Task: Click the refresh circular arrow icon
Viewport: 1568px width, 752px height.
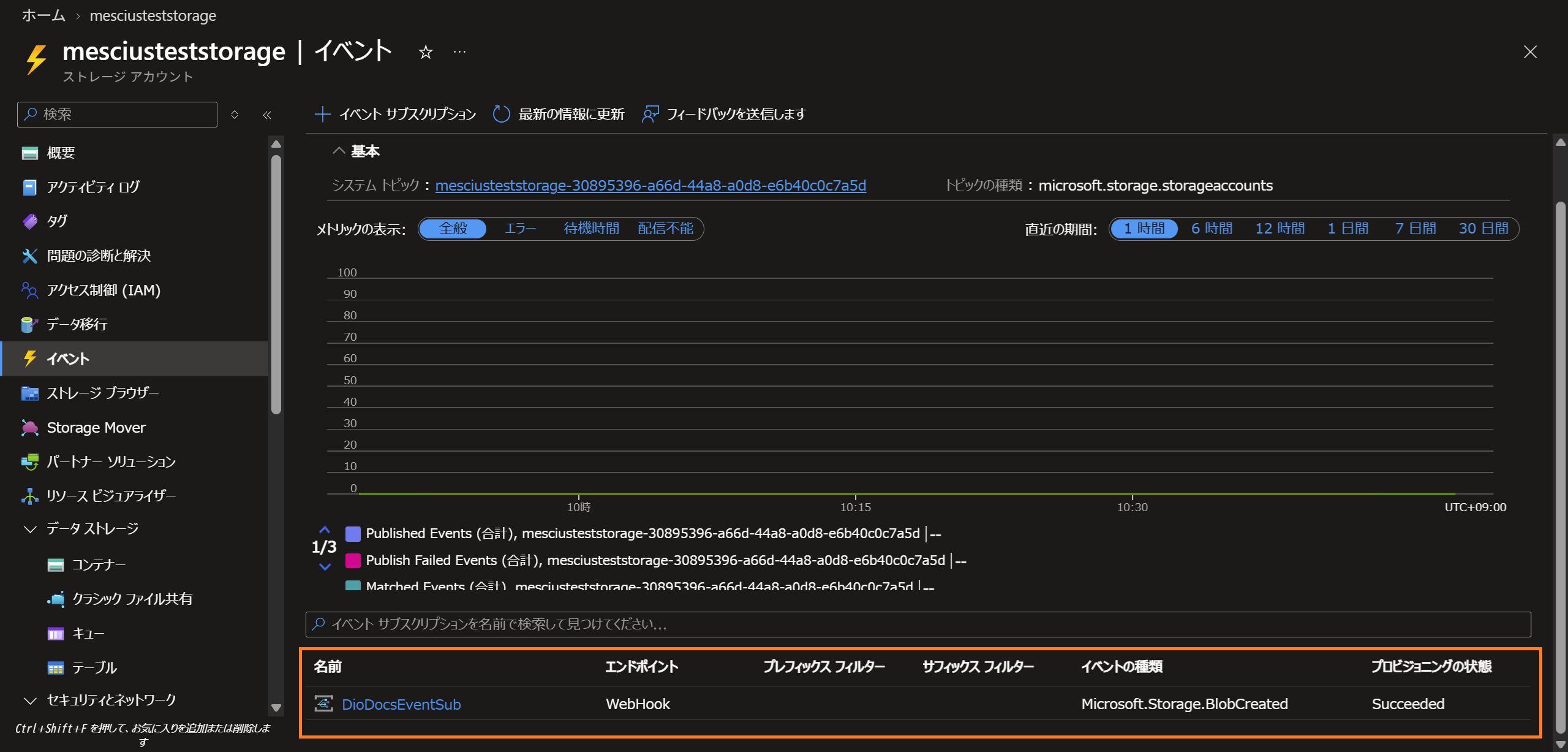Action: point(501,114)
